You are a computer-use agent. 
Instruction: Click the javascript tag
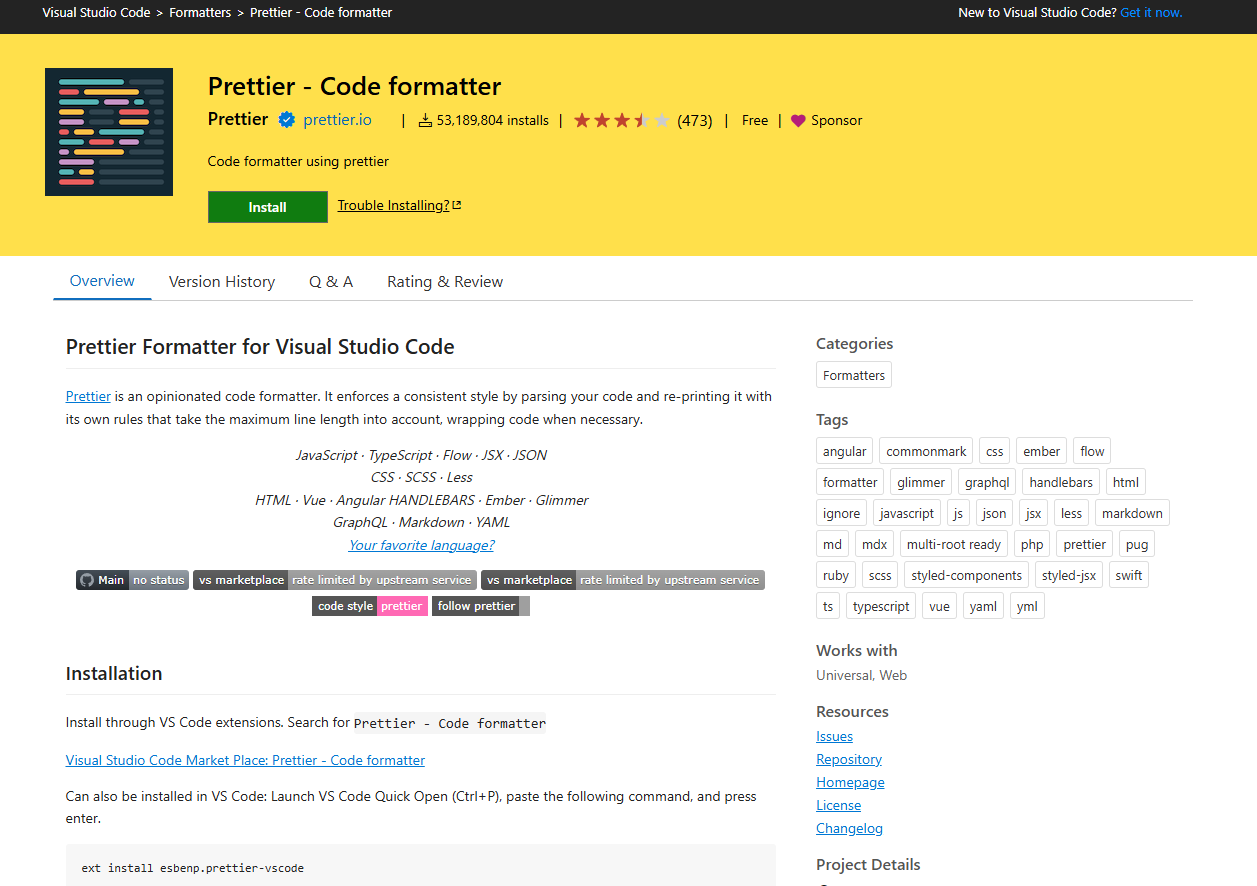point(907,513)
